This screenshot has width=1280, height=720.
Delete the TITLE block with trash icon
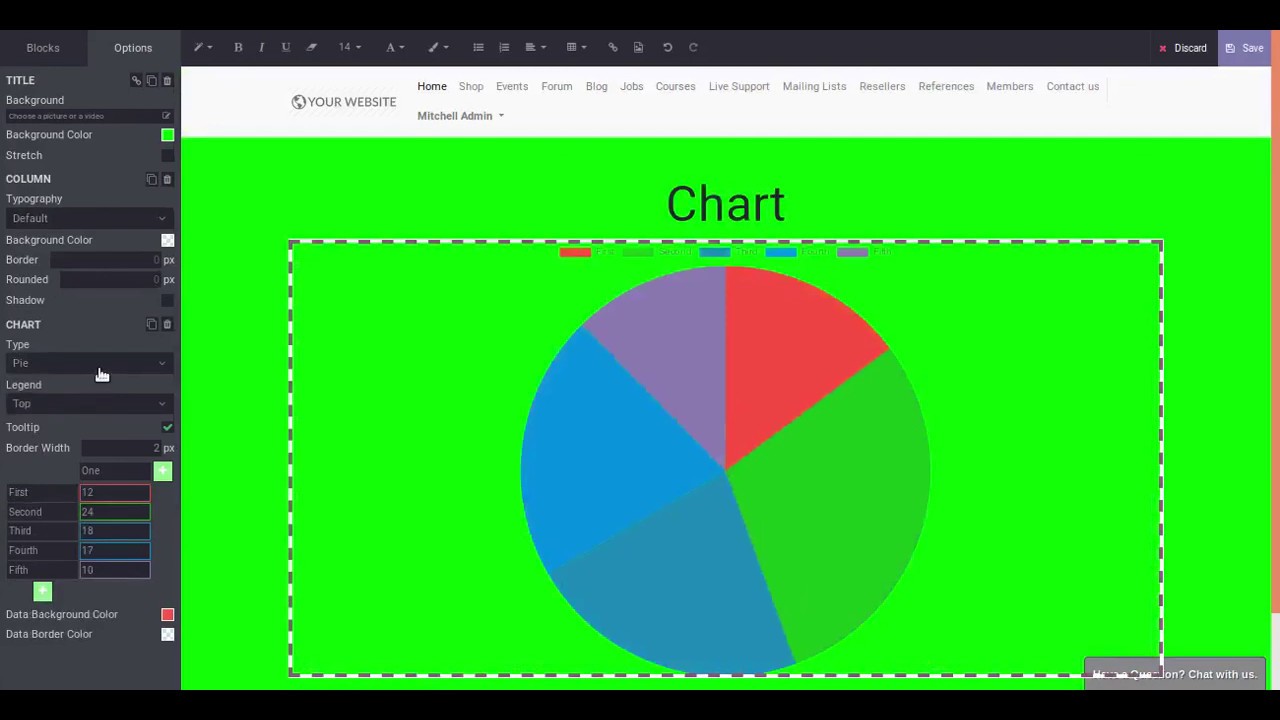(167, 80)
